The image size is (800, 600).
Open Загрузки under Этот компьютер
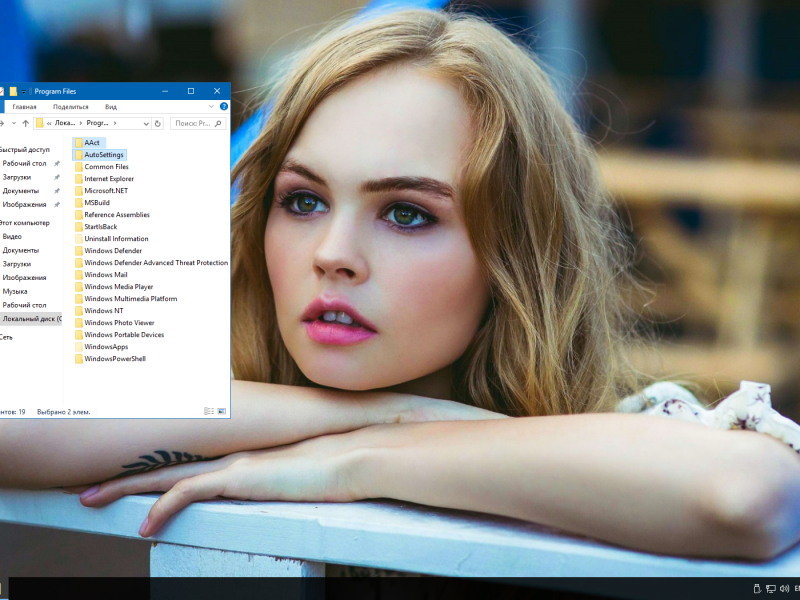coord(16,264)
